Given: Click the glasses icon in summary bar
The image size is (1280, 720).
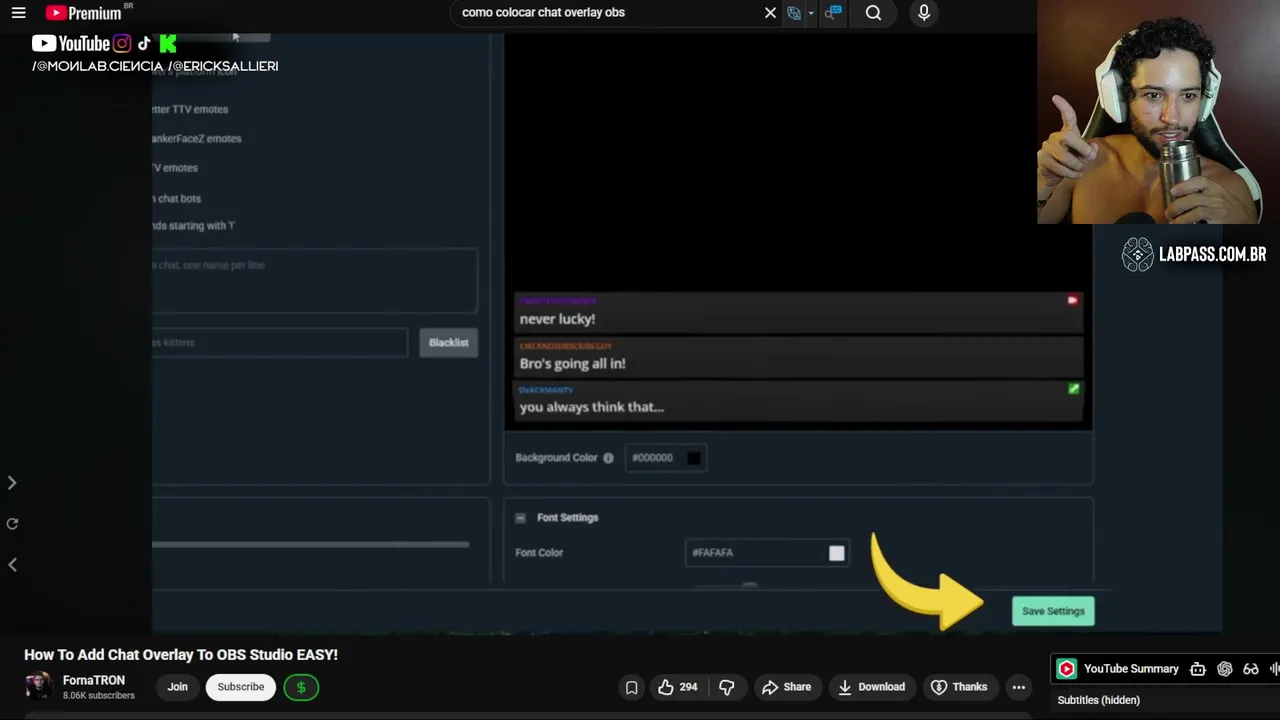Looking at the screenshot, I should (1250, 669).
